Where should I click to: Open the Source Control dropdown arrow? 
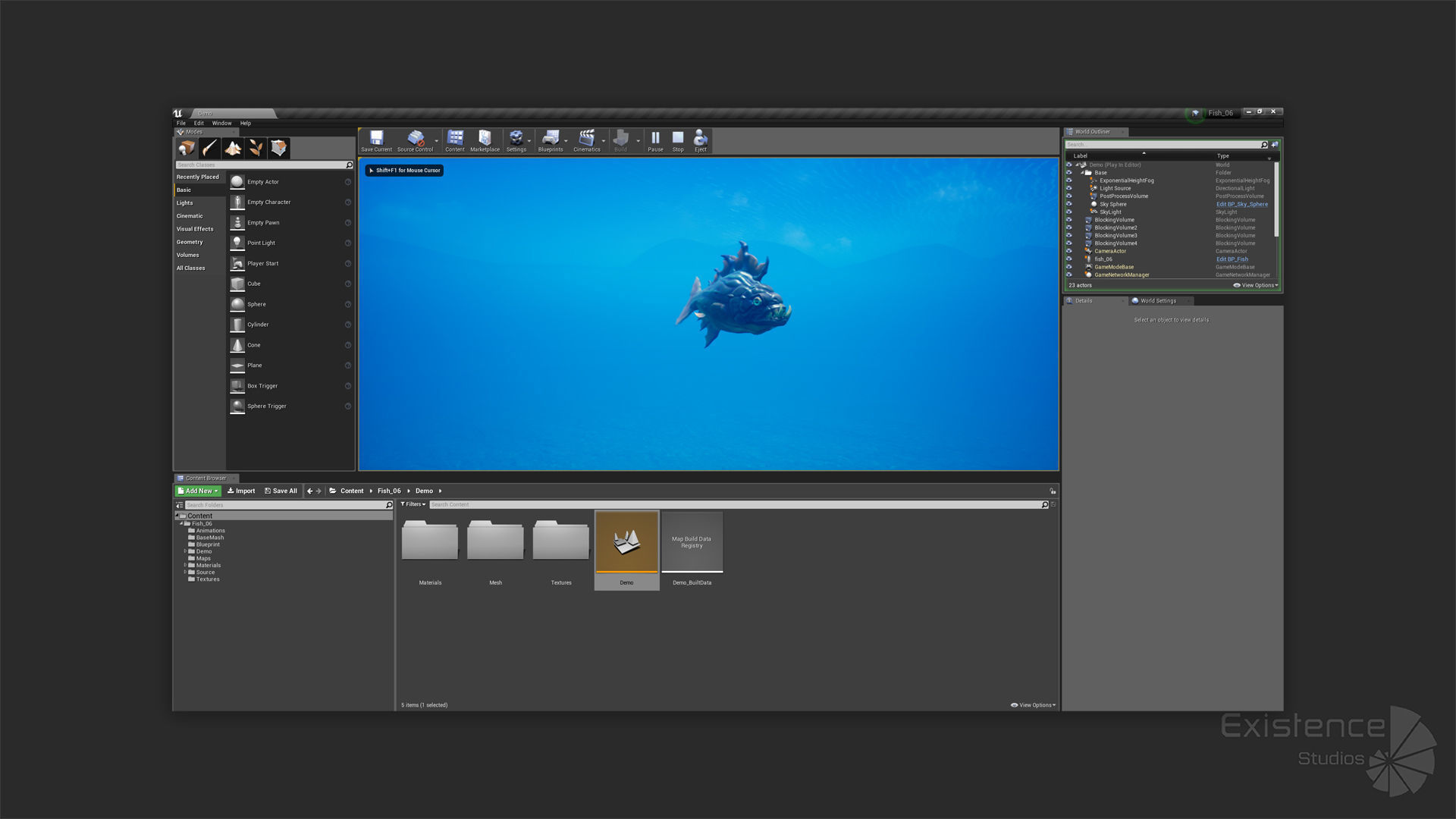pos(437,141)
